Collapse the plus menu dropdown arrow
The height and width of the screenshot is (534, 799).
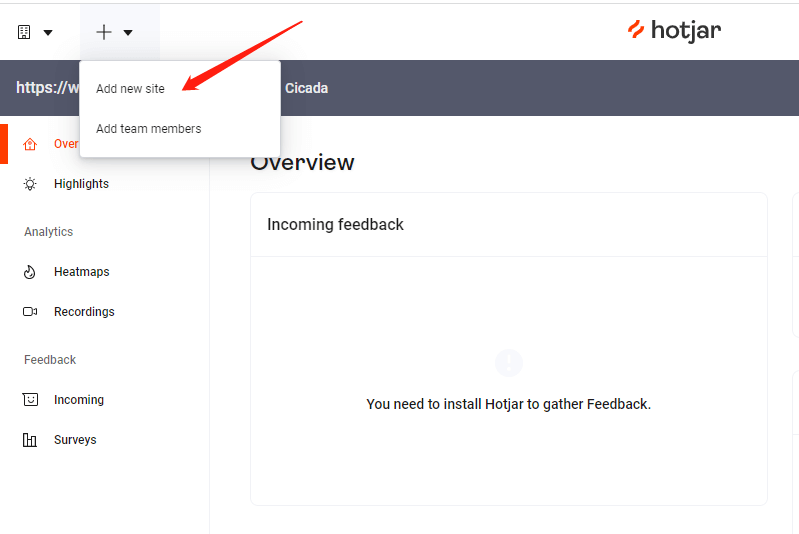pyautogui.click(x=128, y=33)
